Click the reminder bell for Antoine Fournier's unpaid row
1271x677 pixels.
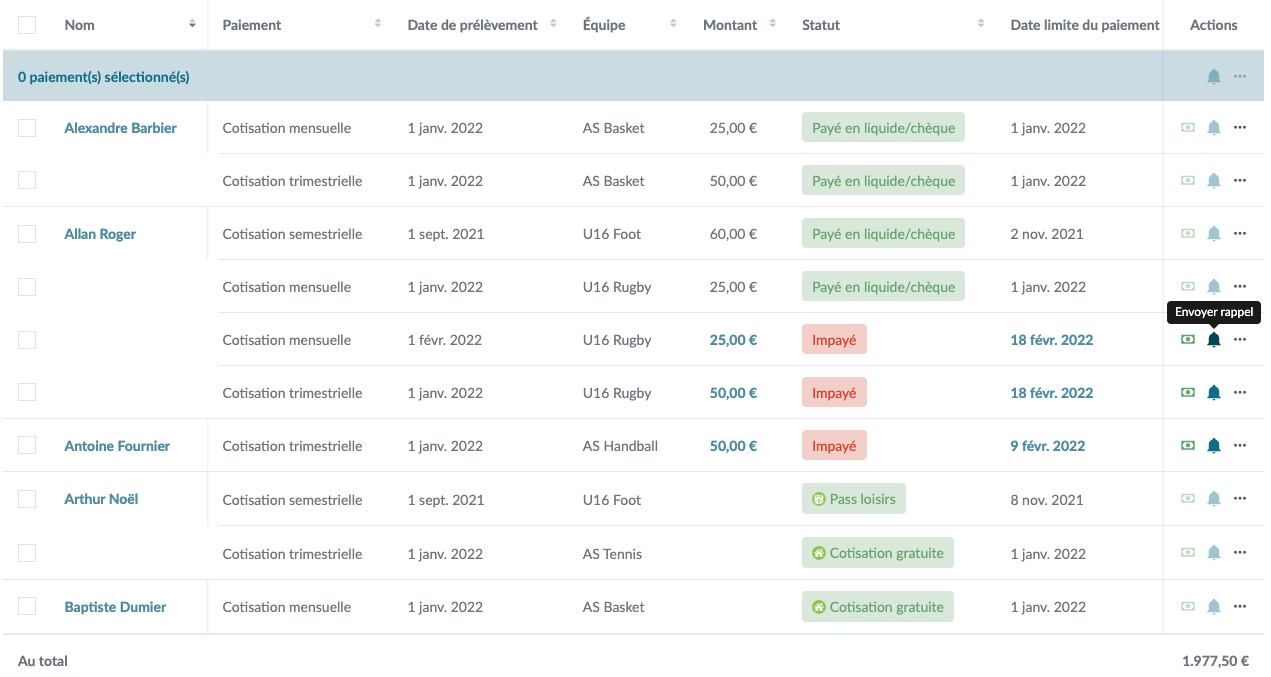1213,446
